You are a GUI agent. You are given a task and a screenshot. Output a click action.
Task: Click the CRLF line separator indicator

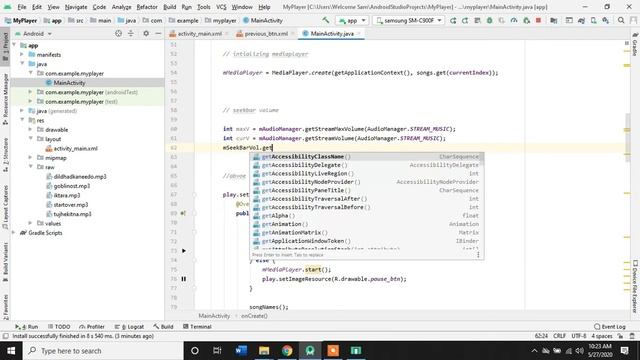[559, 336]
